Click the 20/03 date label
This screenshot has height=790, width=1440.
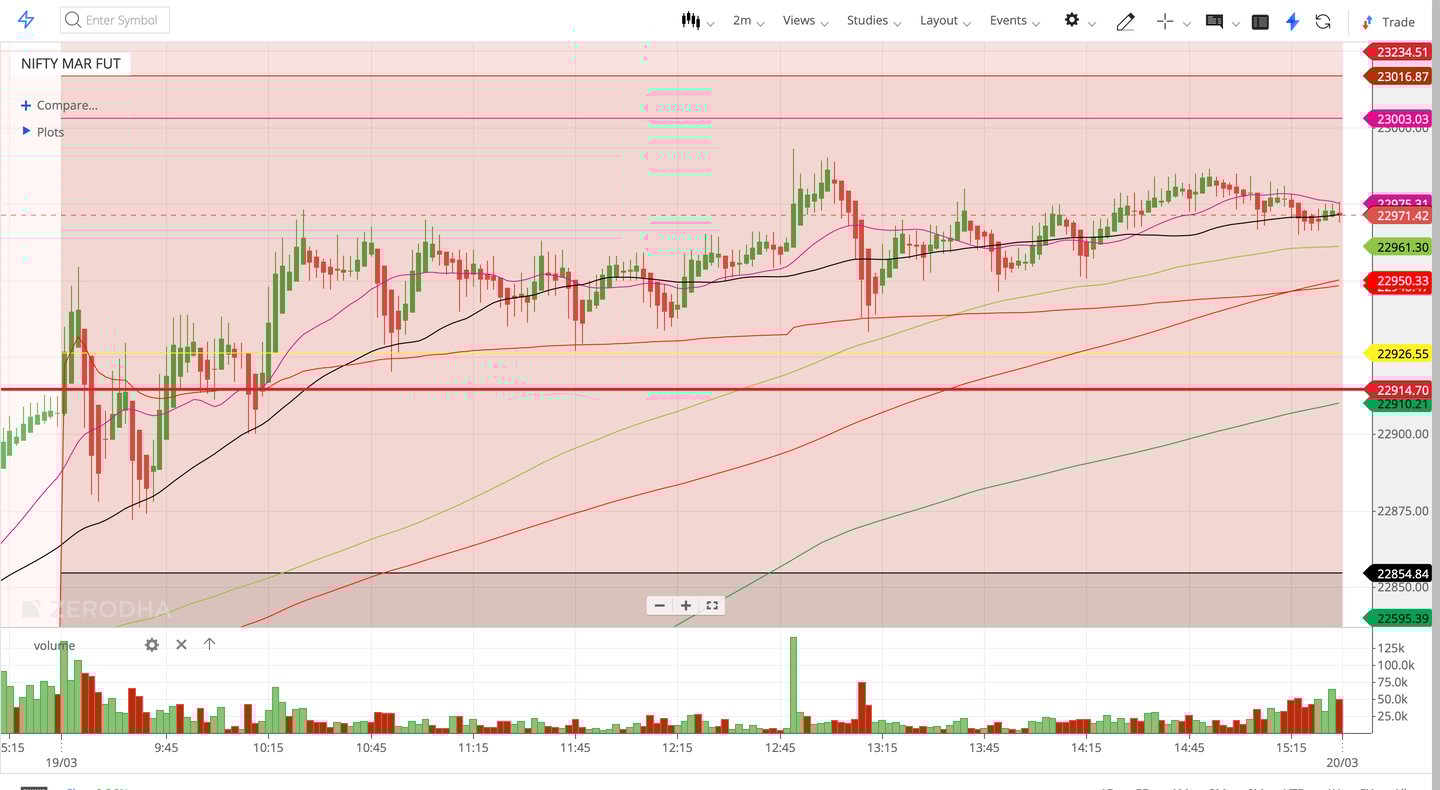(1342, 763)
